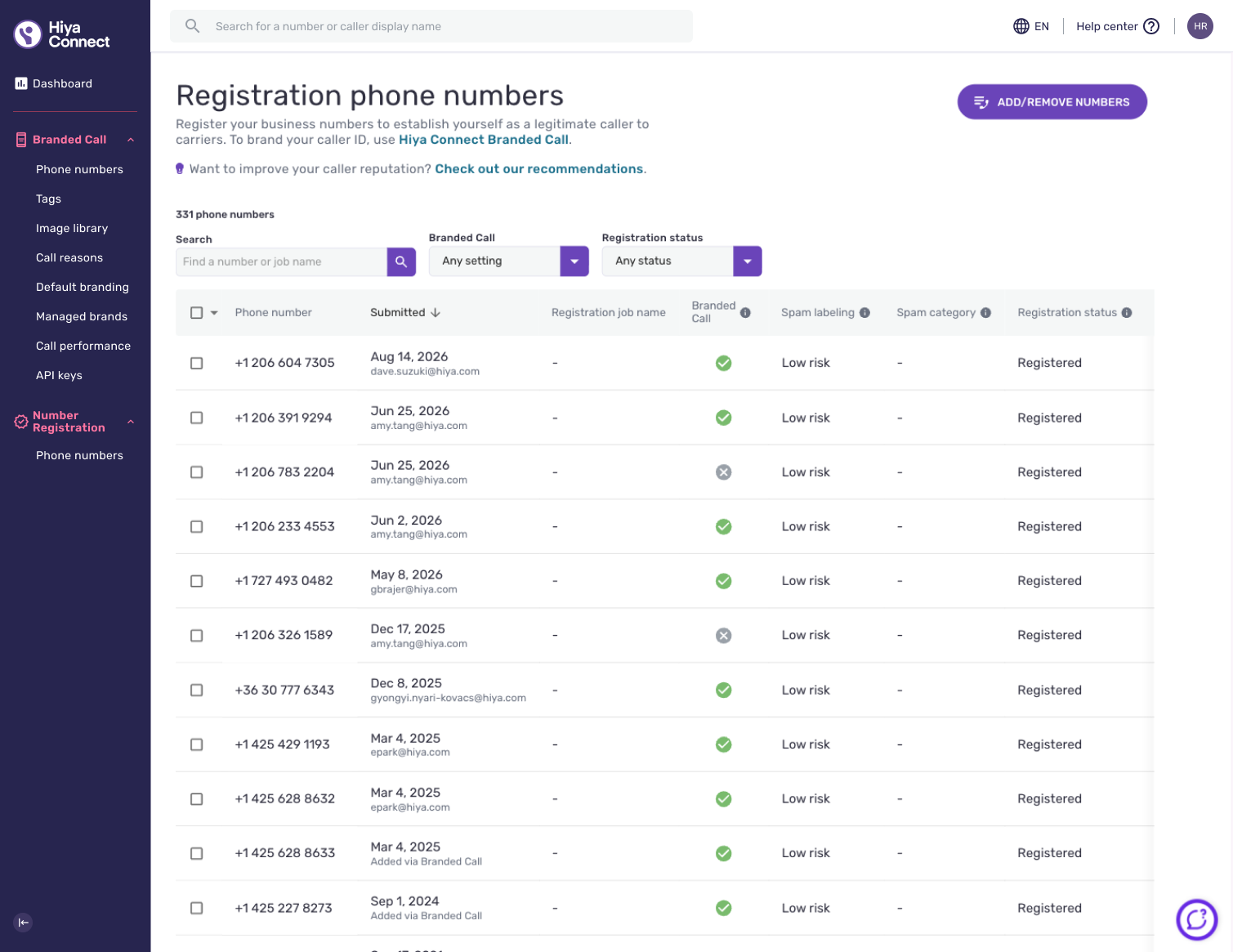The width and height of the screenshot is (1233, 952).
Task: Click the Spam labeling info icon
Action: [x=864, y=312]
